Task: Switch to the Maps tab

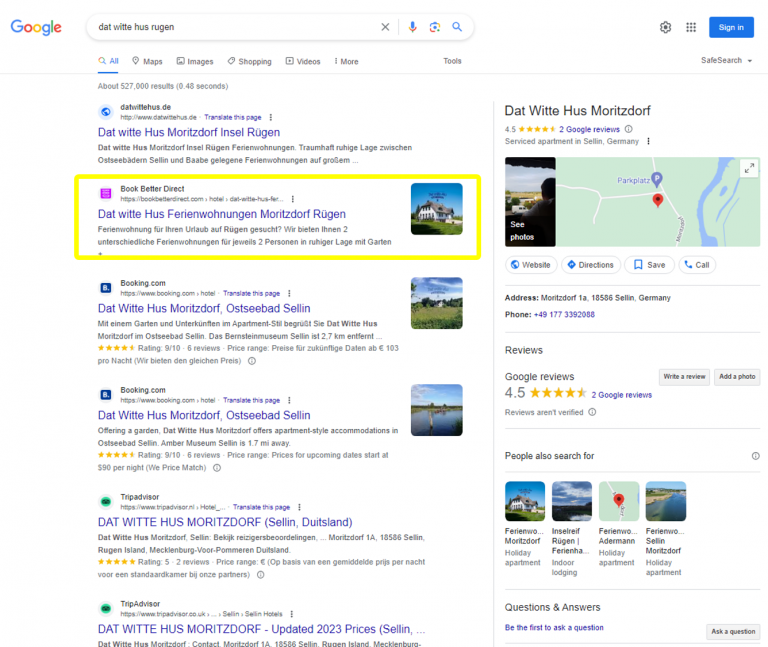Action: pyautogui.click(x=147, y=61)
